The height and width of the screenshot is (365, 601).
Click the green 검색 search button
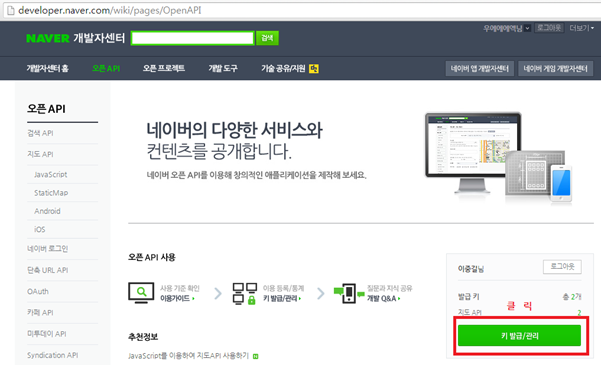(x=267, y=38)
